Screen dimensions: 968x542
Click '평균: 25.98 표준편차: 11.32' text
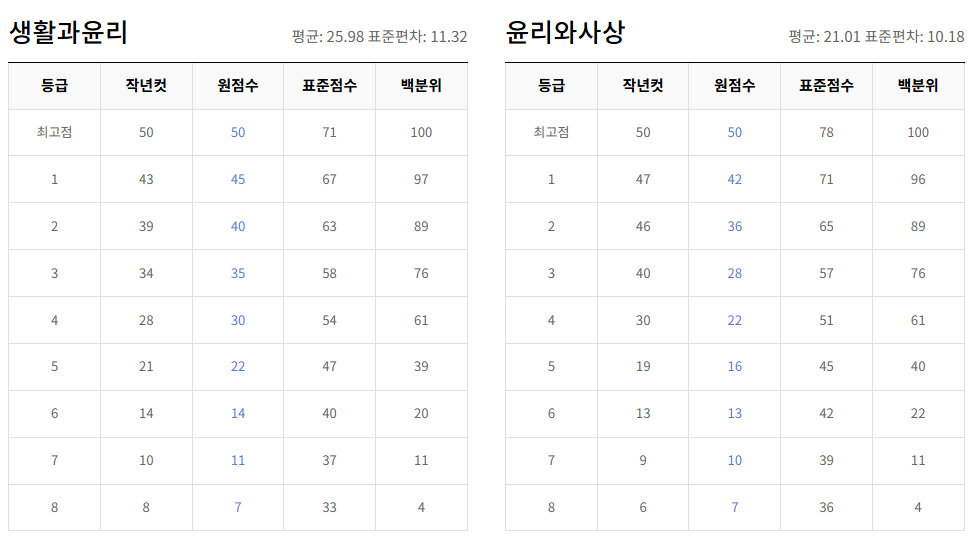coord(380,37)
